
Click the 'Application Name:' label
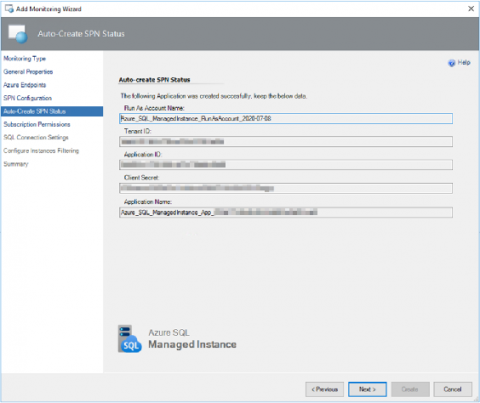pyautogui.click(x=148, y=202)
